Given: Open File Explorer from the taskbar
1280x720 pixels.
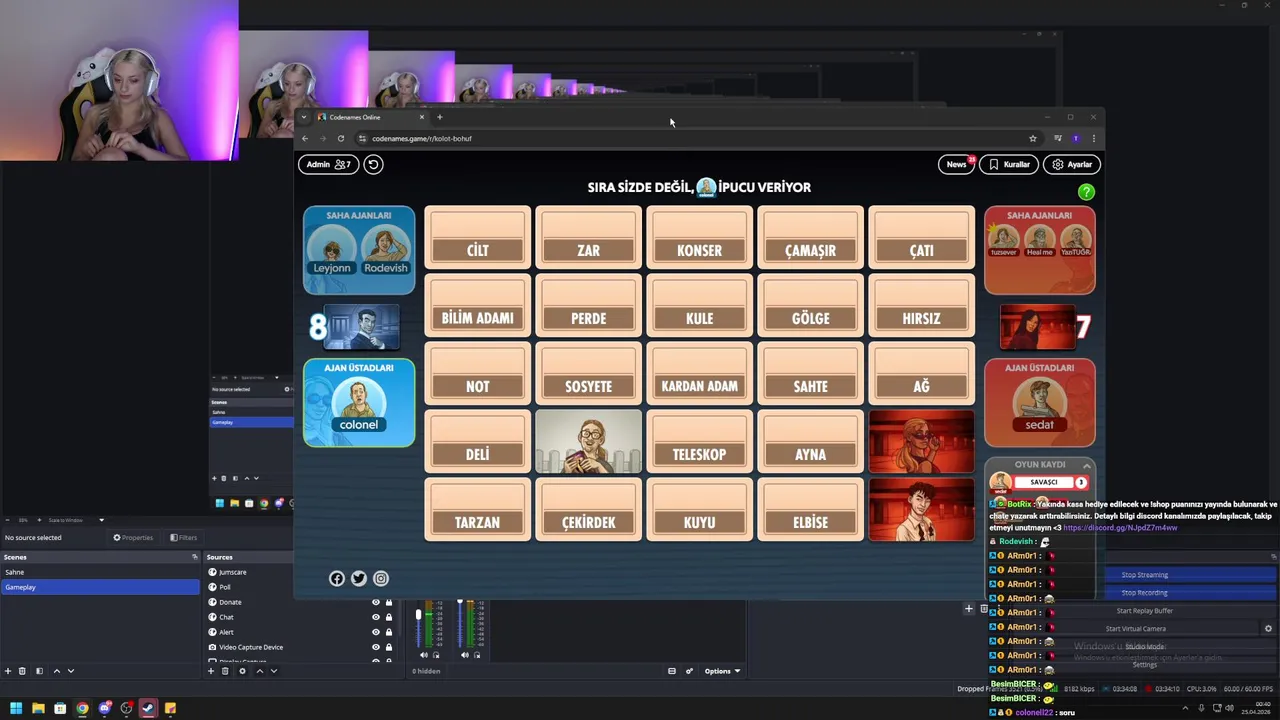Looking at the screenshot, I should point(38,708).
